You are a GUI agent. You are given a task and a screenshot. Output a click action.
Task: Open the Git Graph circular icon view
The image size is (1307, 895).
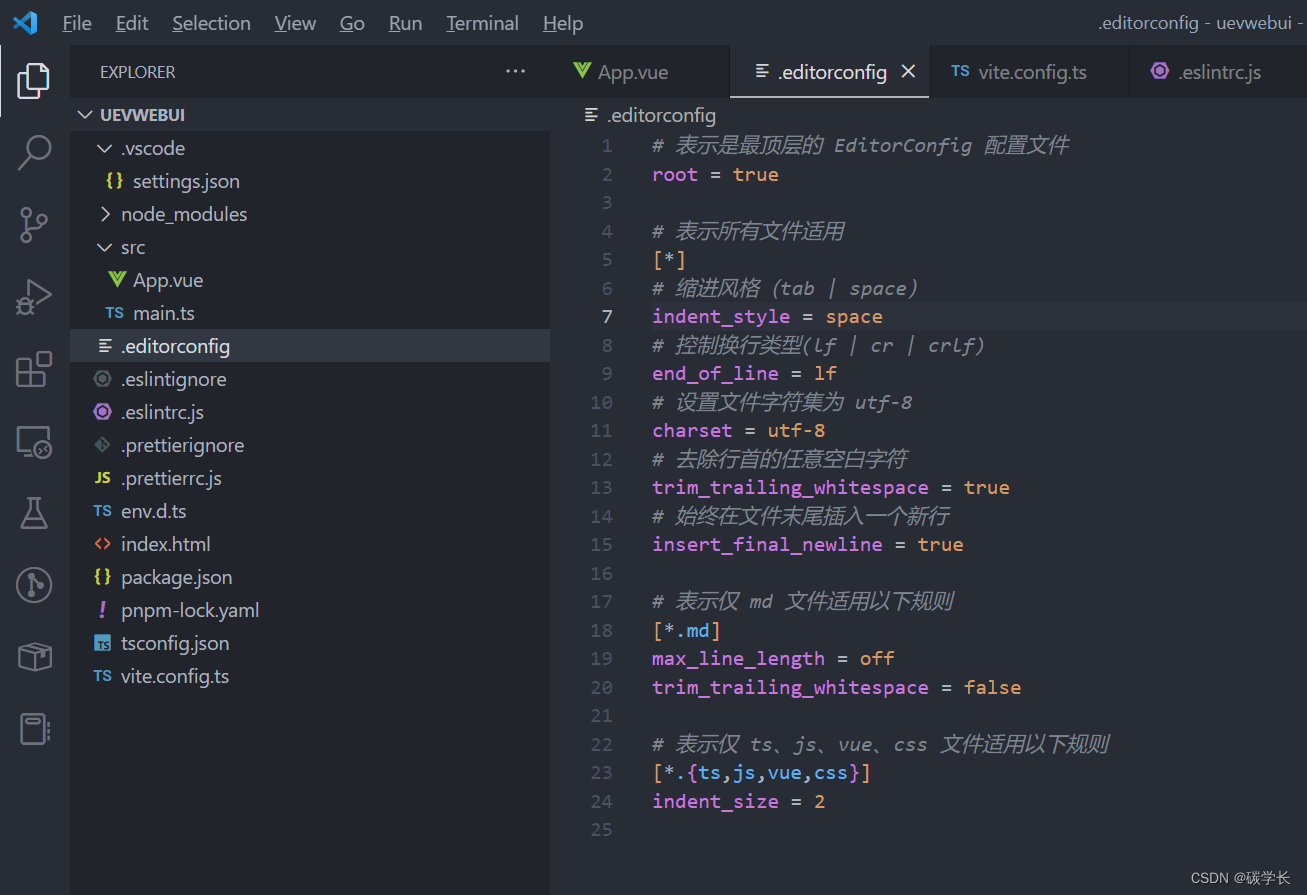coord(34,584)
